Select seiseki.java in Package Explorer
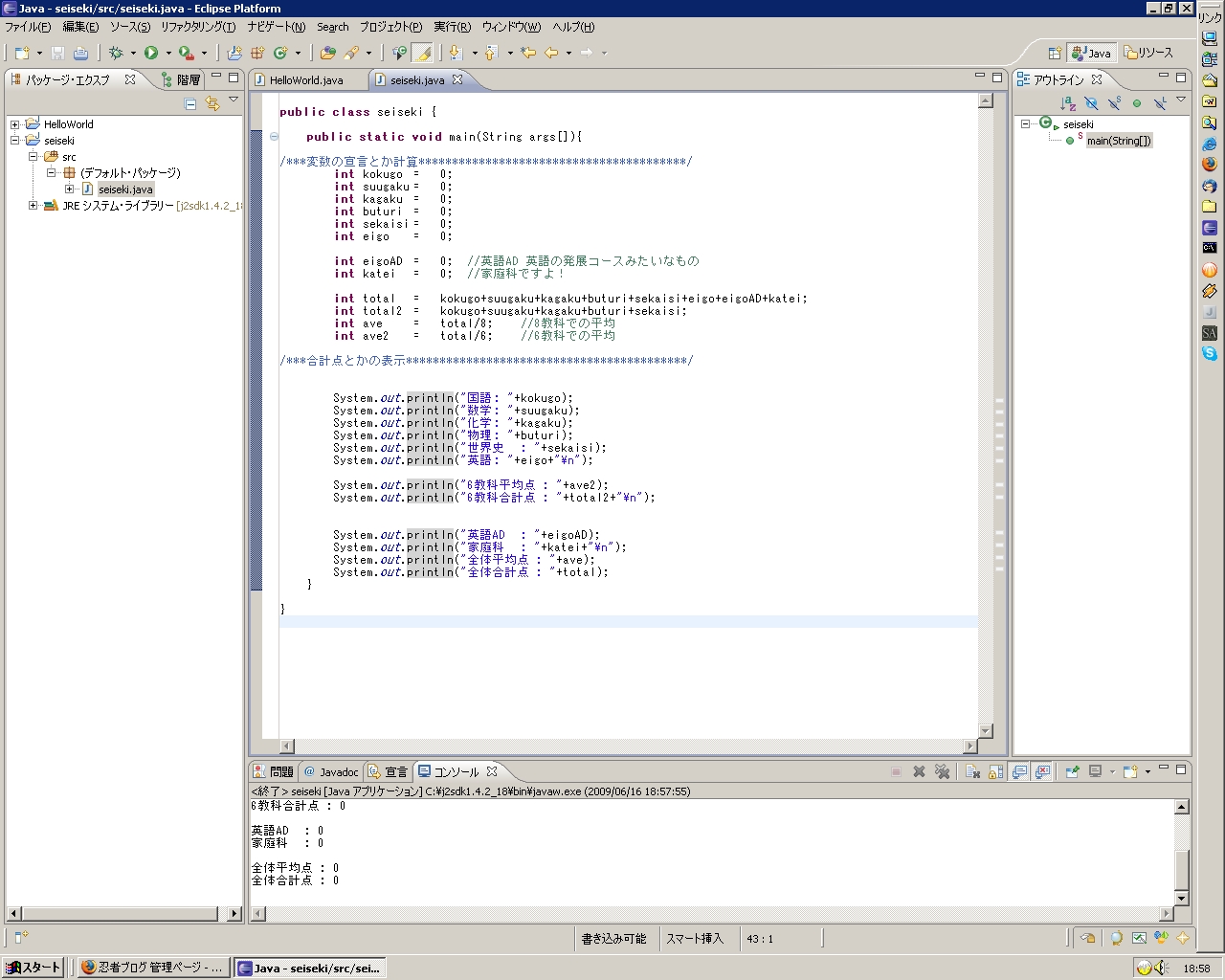The width and height of the screenshot is (1225, 980). coord(125,189)
